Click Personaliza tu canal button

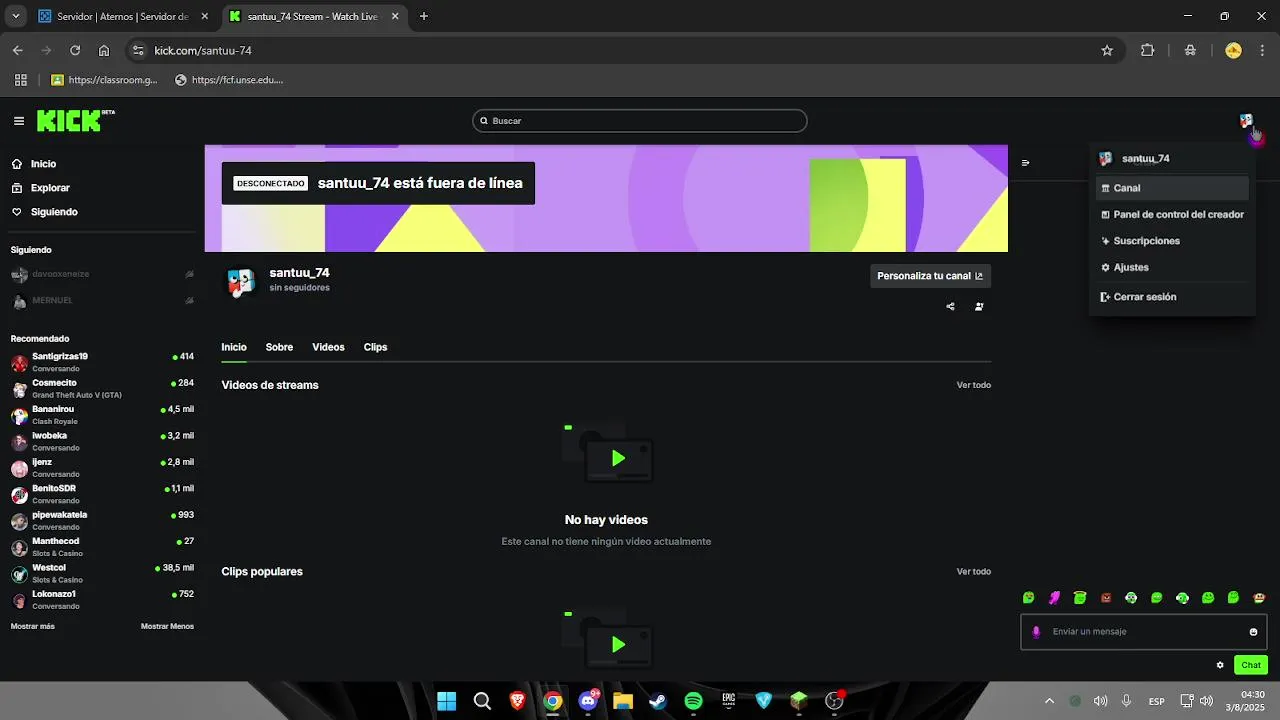930,276
